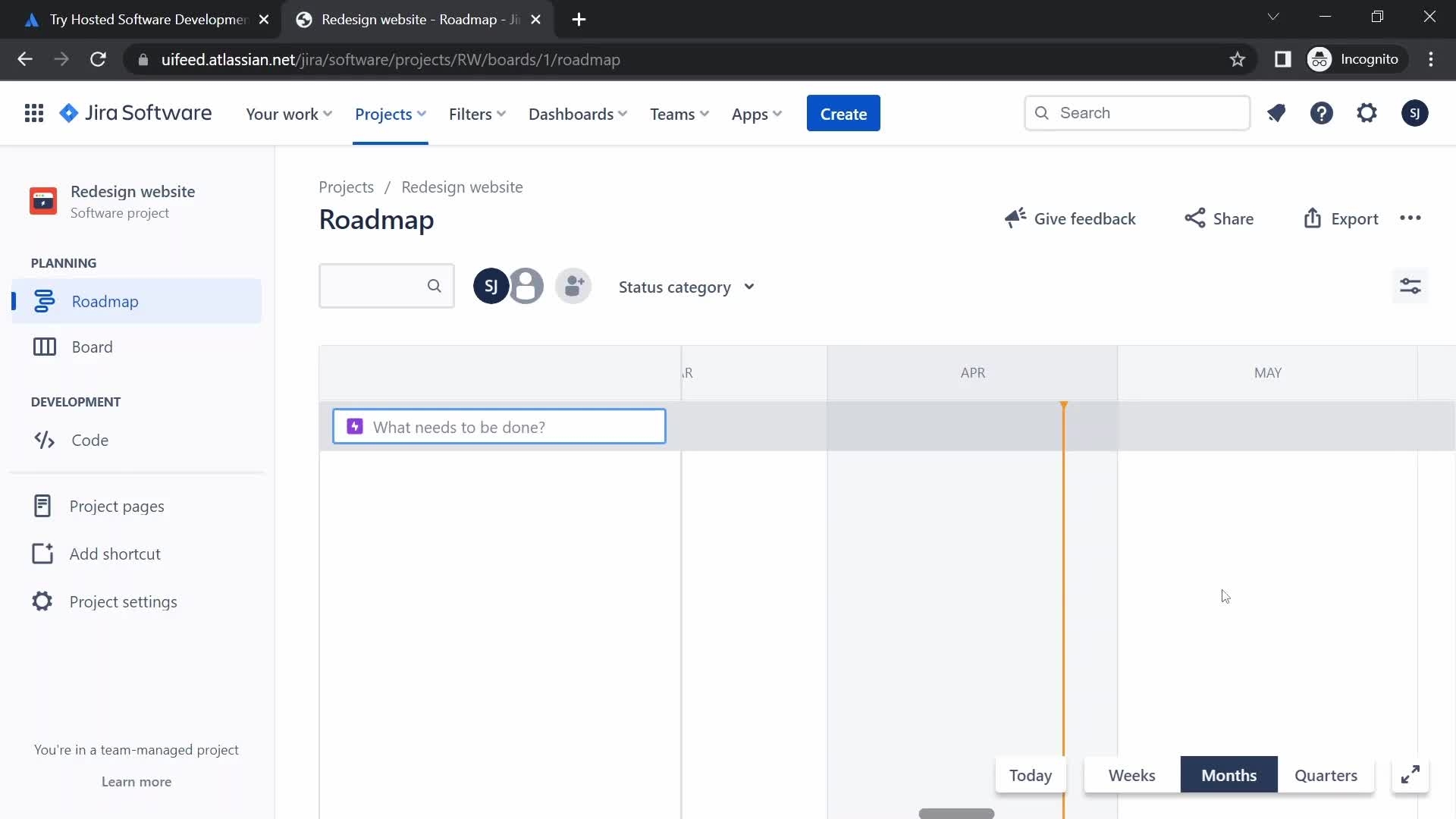Click the Create button

[x=843, y=113]
